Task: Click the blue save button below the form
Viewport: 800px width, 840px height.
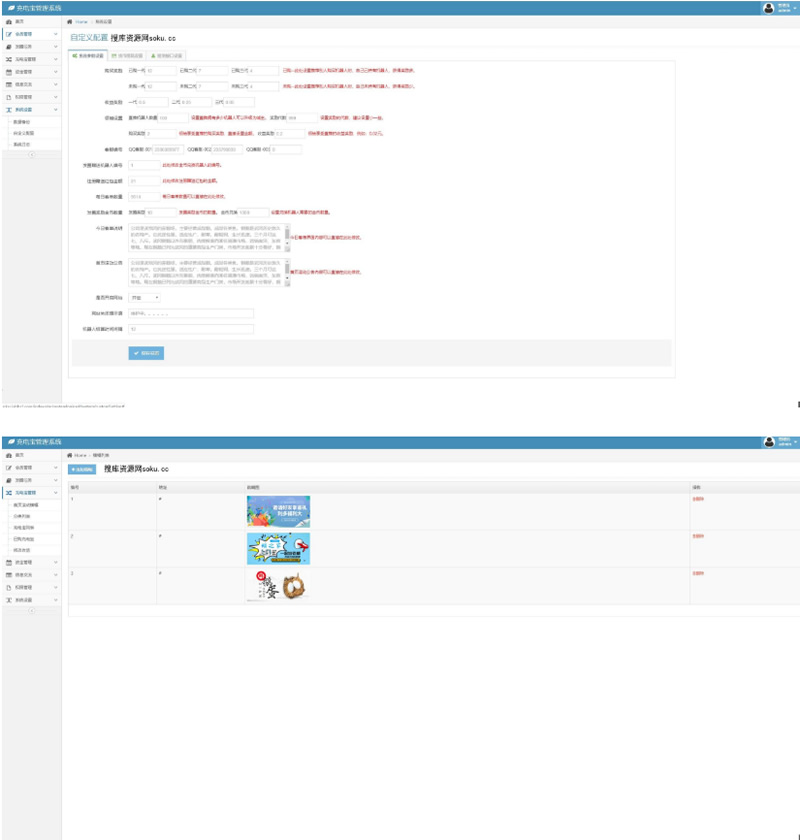Action: pyautogui.click(x=146, y=353)
